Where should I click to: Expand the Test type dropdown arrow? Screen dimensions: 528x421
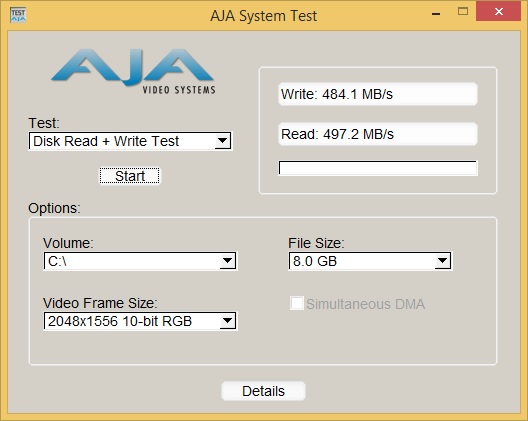click(223, 141)
